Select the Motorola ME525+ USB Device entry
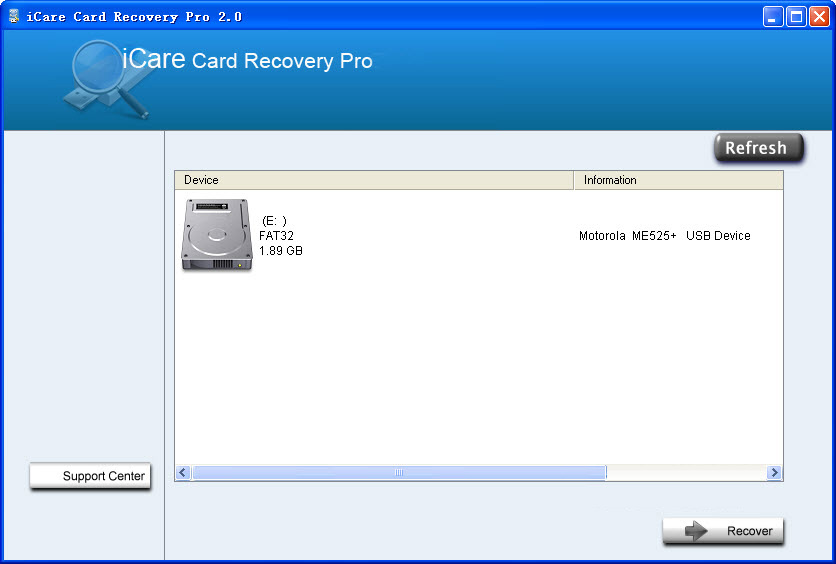The width and height of the screenshot is (836, 564). coord(664,236)
